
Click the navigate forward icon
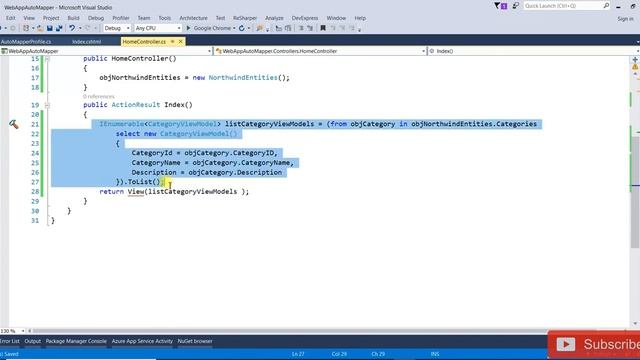(x=13, y=28)
